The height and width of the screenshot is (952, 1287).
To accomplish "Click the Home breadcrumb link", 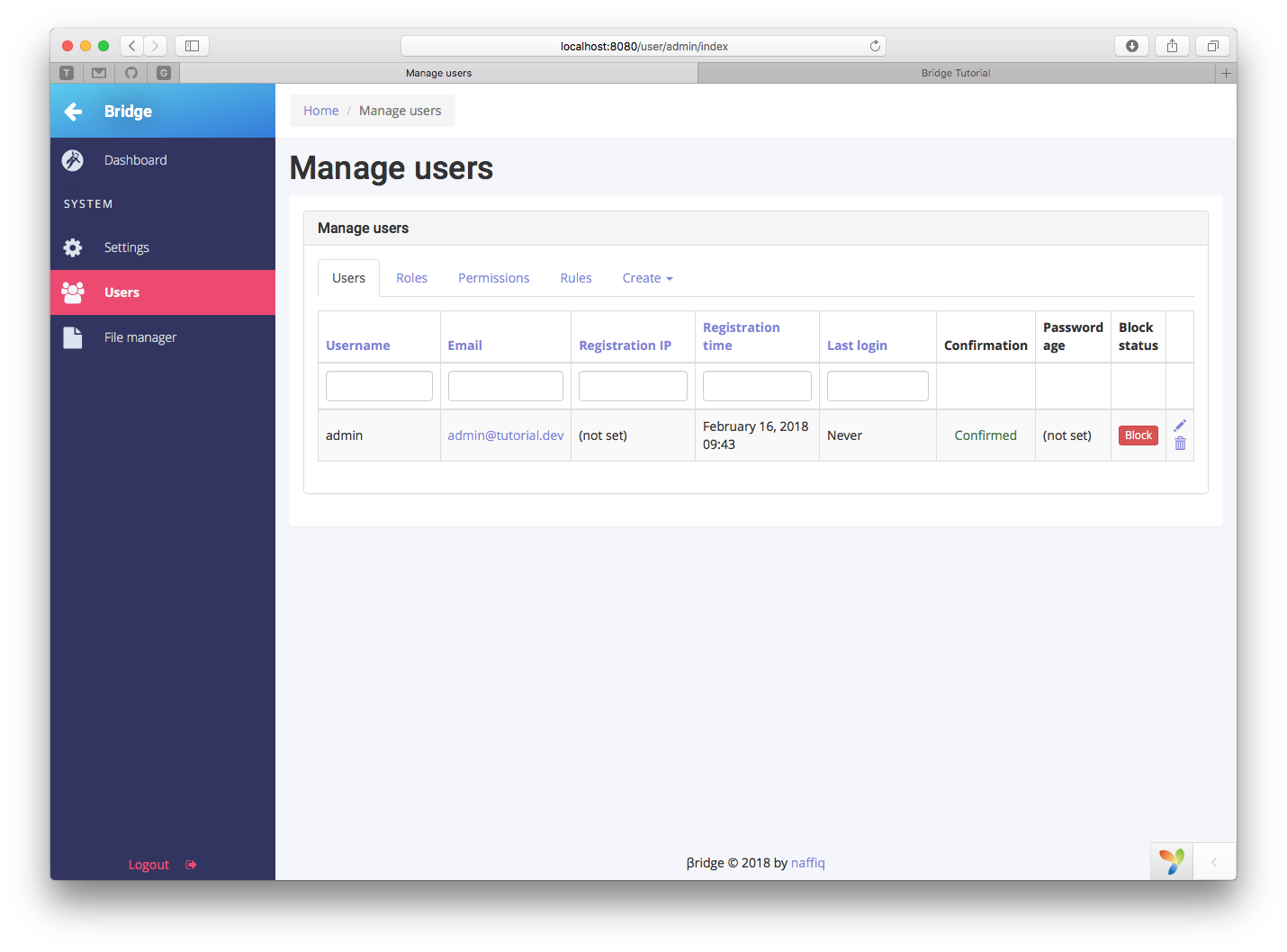I will click(x=321, y=111).
